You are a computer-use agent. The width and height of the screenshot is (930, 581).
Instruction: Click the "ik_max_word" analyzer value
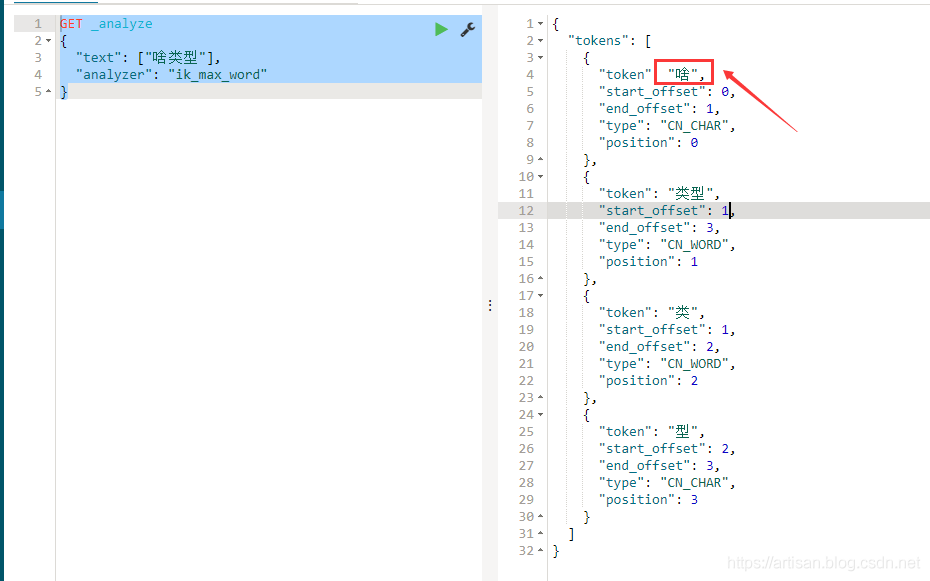tap(217, 75)
